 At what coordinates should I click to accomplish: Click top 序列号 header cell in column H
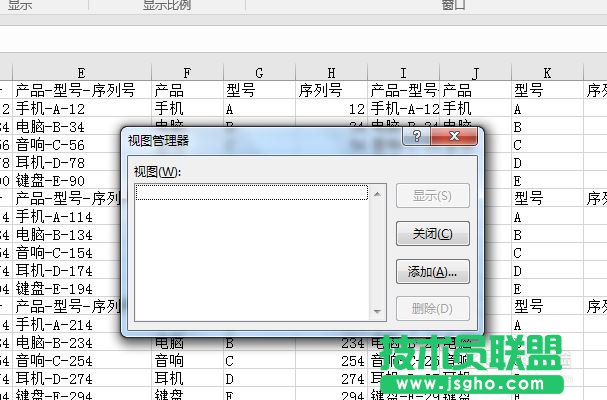[x=331, y=91]
